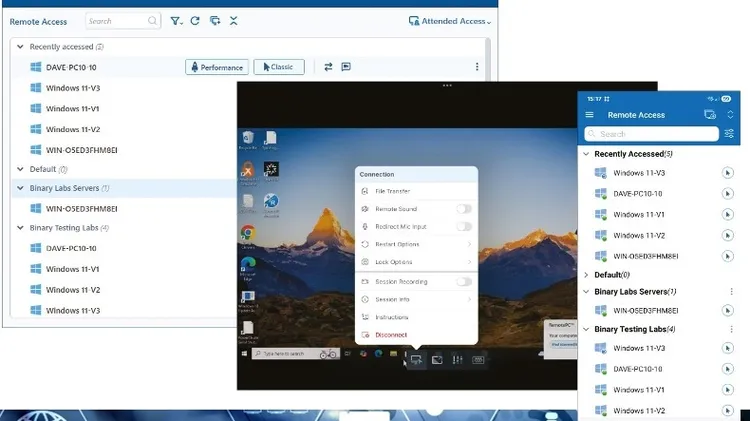Image resolution: width=750 pixels, height=421 pixels.
Task: Collapse the desktop Default (0) group
Action: 20,169
